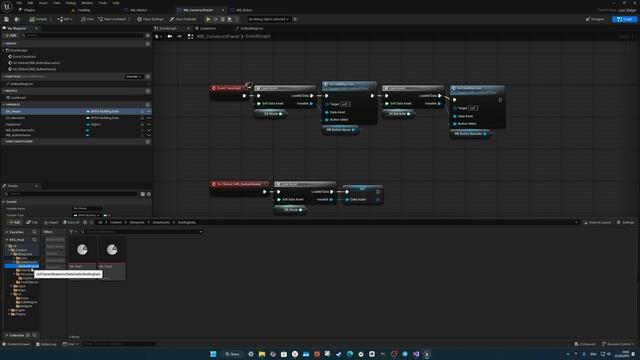Collapse the Variable section in Details

pyautogui.click(x=4, y=202)
